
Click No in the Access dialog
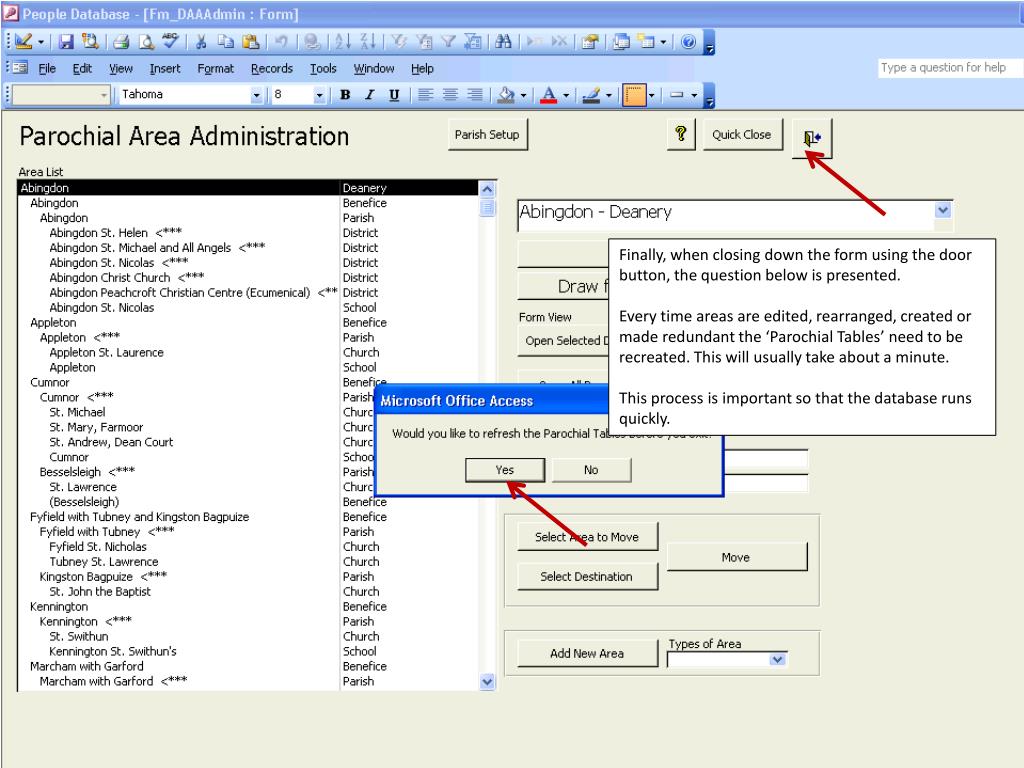click(591, 470)
